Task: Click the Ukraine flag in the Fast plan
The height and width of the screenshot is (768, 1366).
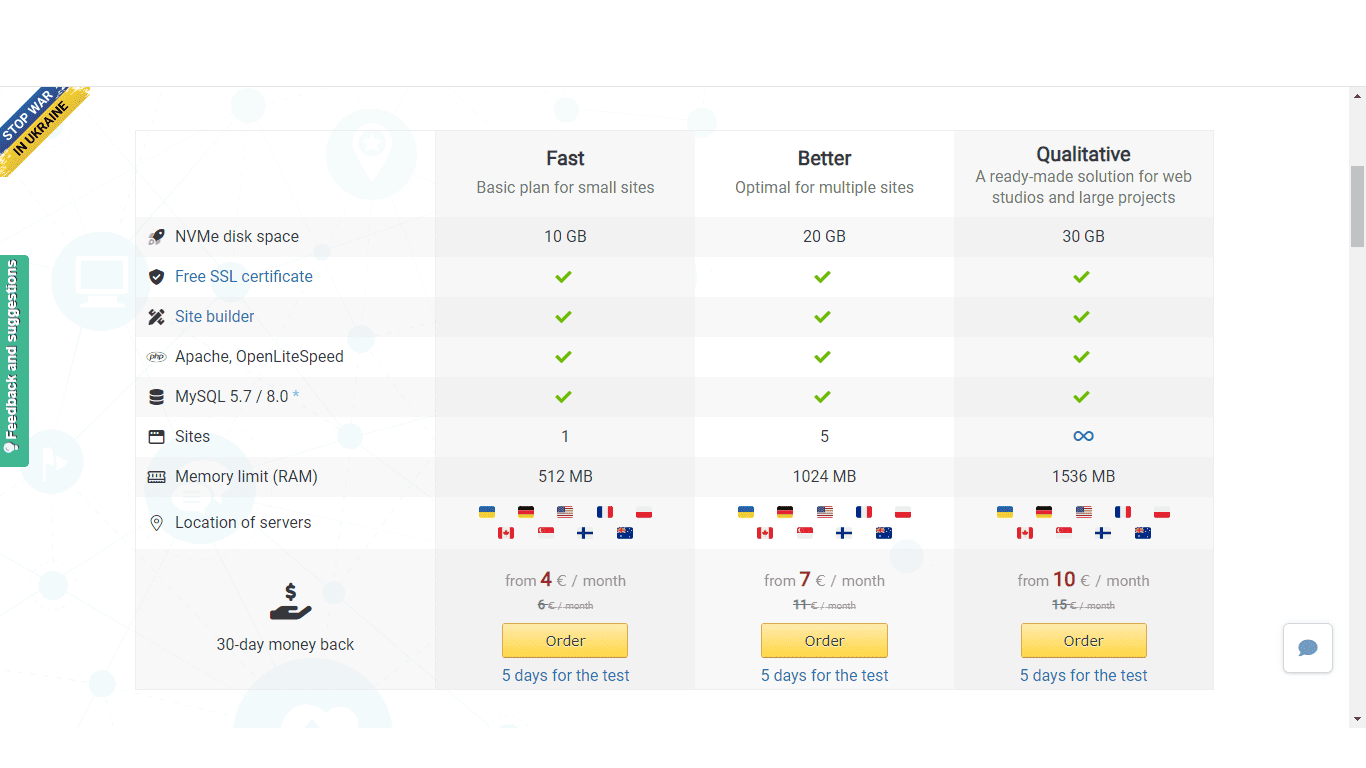Action: click(x=487, y=512)
